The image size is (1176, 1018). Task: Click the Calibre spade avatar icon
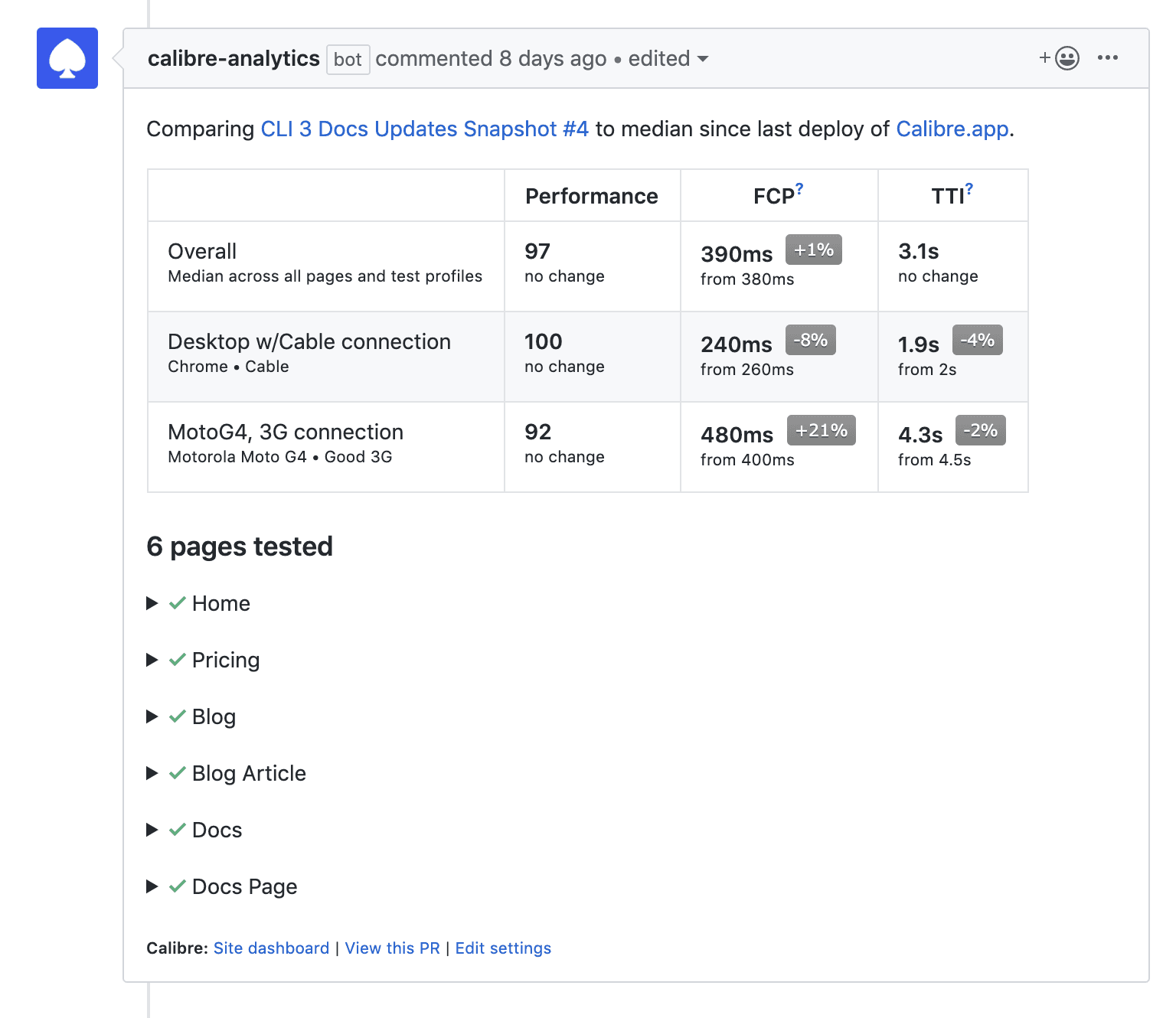pyautogui.click(x=67, y=58)
